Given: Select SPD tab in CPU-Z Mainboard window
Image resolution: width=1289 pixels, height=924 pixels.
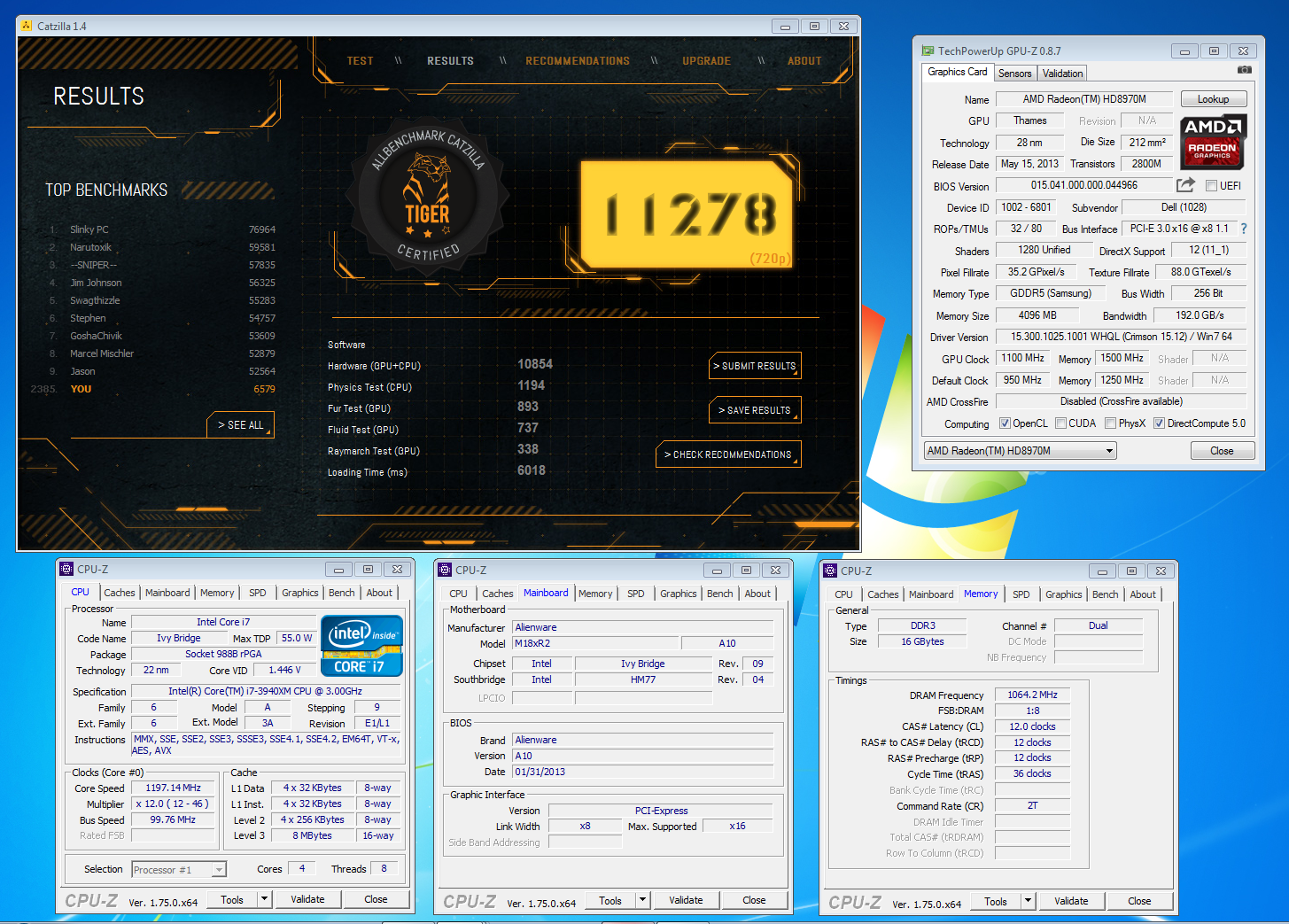Looking at the screenshot, I should tap(636, 594).
